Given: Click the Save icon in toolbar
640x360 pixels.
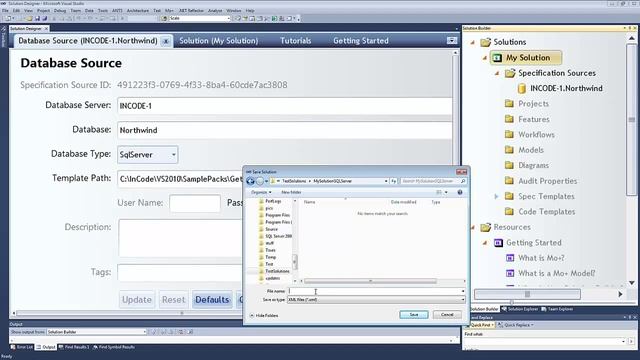Looking at the screenshot, I should [37, 18].
